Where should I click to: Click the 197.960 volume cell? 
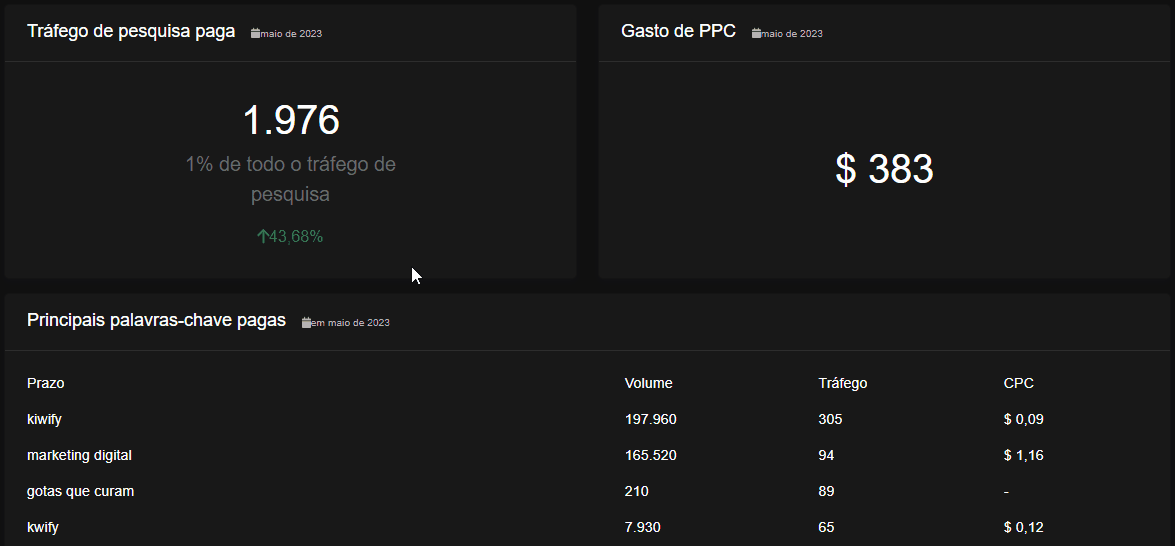(x=650, y=419)
